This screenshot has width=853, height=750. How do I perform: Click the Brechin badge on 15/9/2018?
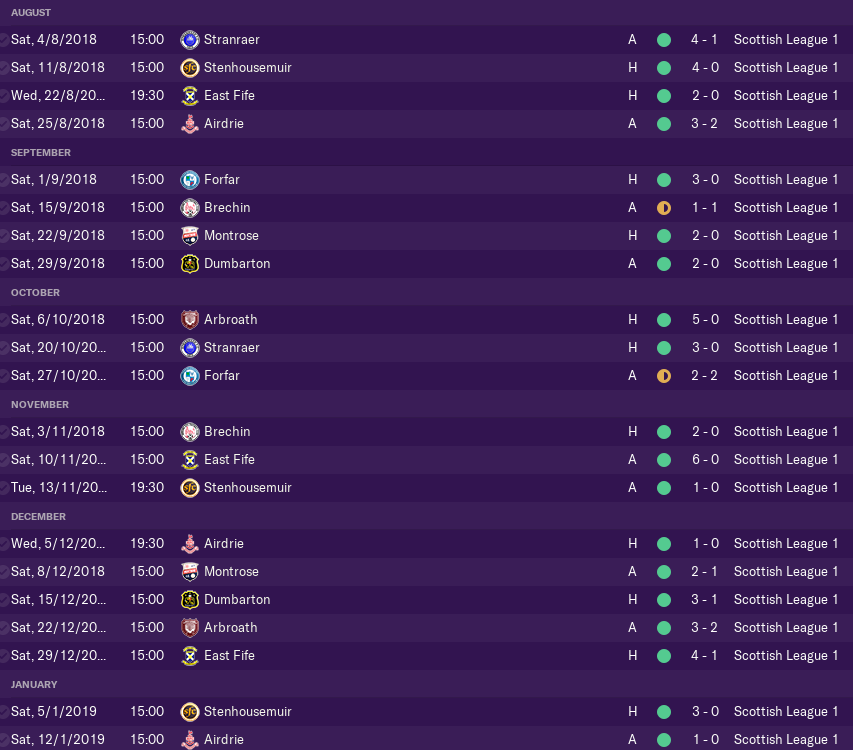[x=190, y=208]
